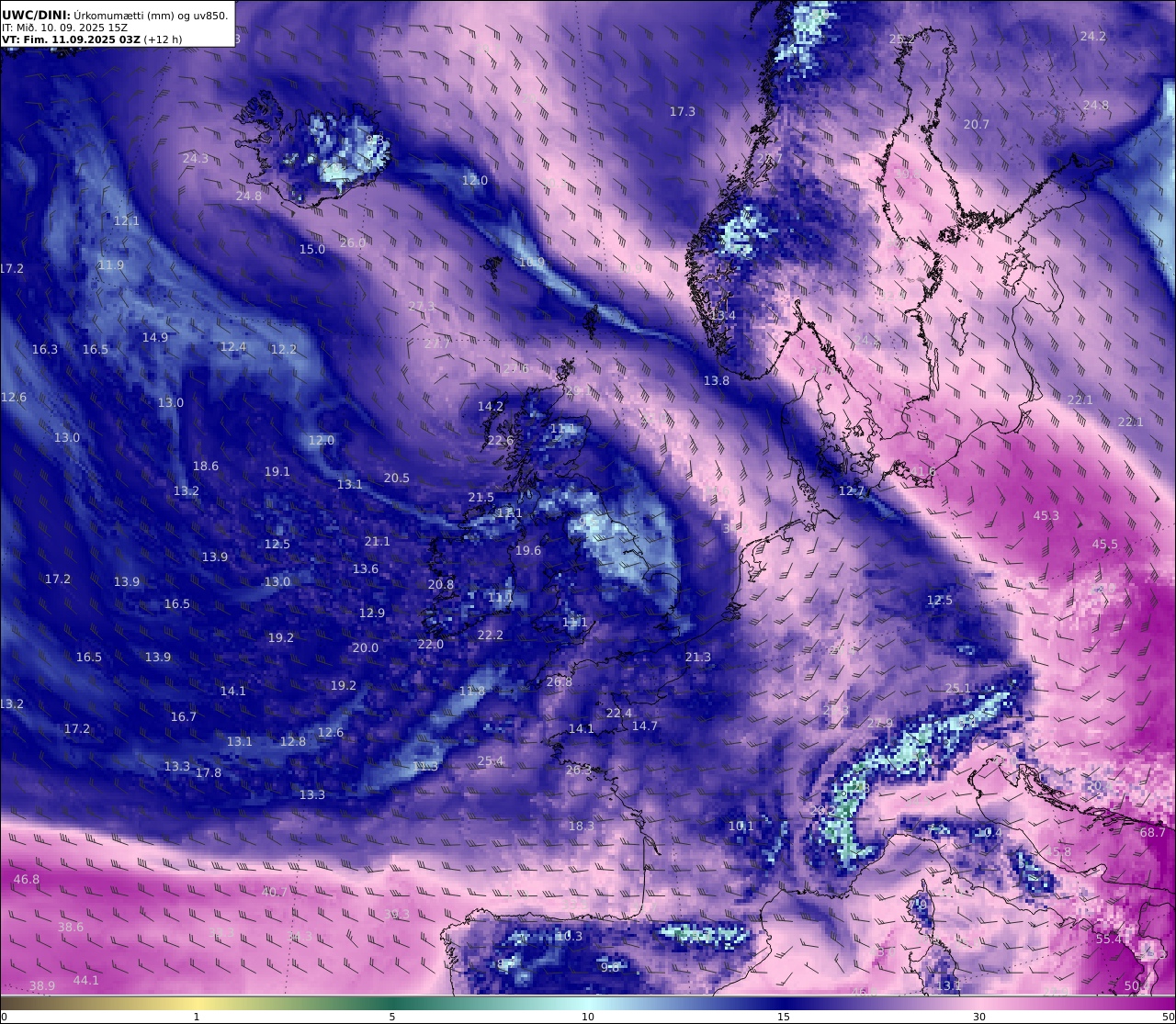Viewport: 1176px width, 1024px height.
Task: Click the 38.9 value in the bottom left corner
Action: (42, 986)
